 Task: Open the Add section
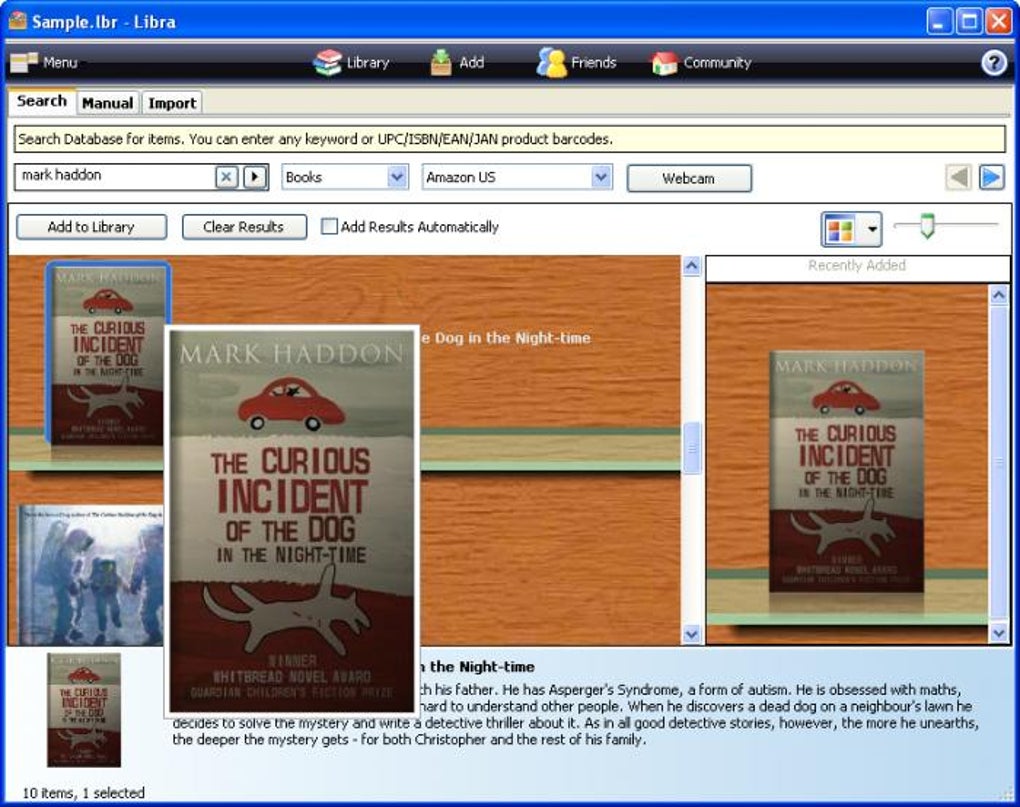point(457,62)
